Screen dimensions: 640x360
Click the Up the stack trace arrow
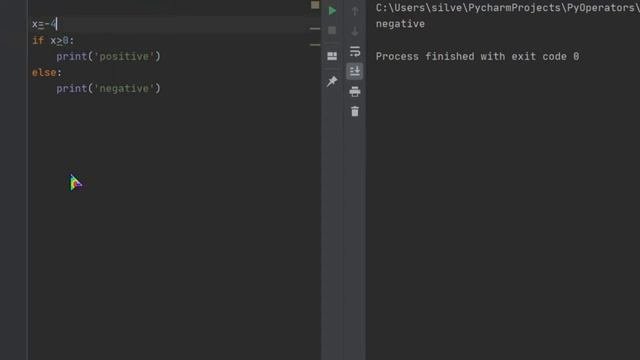[x=355, y=11]
